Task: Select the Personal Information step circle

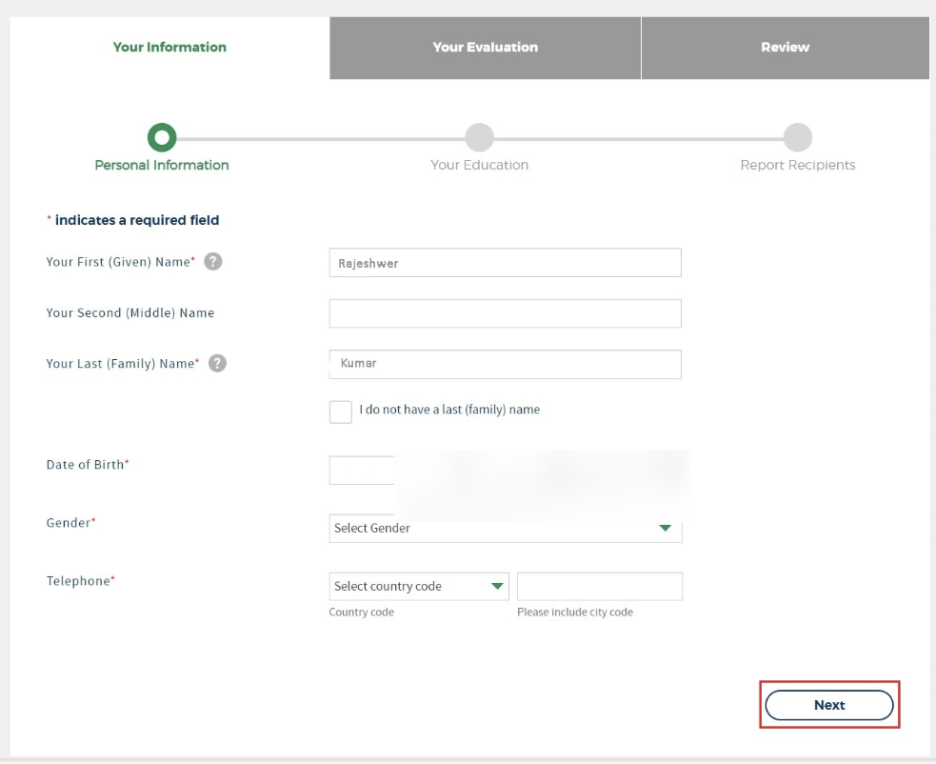Action: pyautogui.click(x=162, y=137)
